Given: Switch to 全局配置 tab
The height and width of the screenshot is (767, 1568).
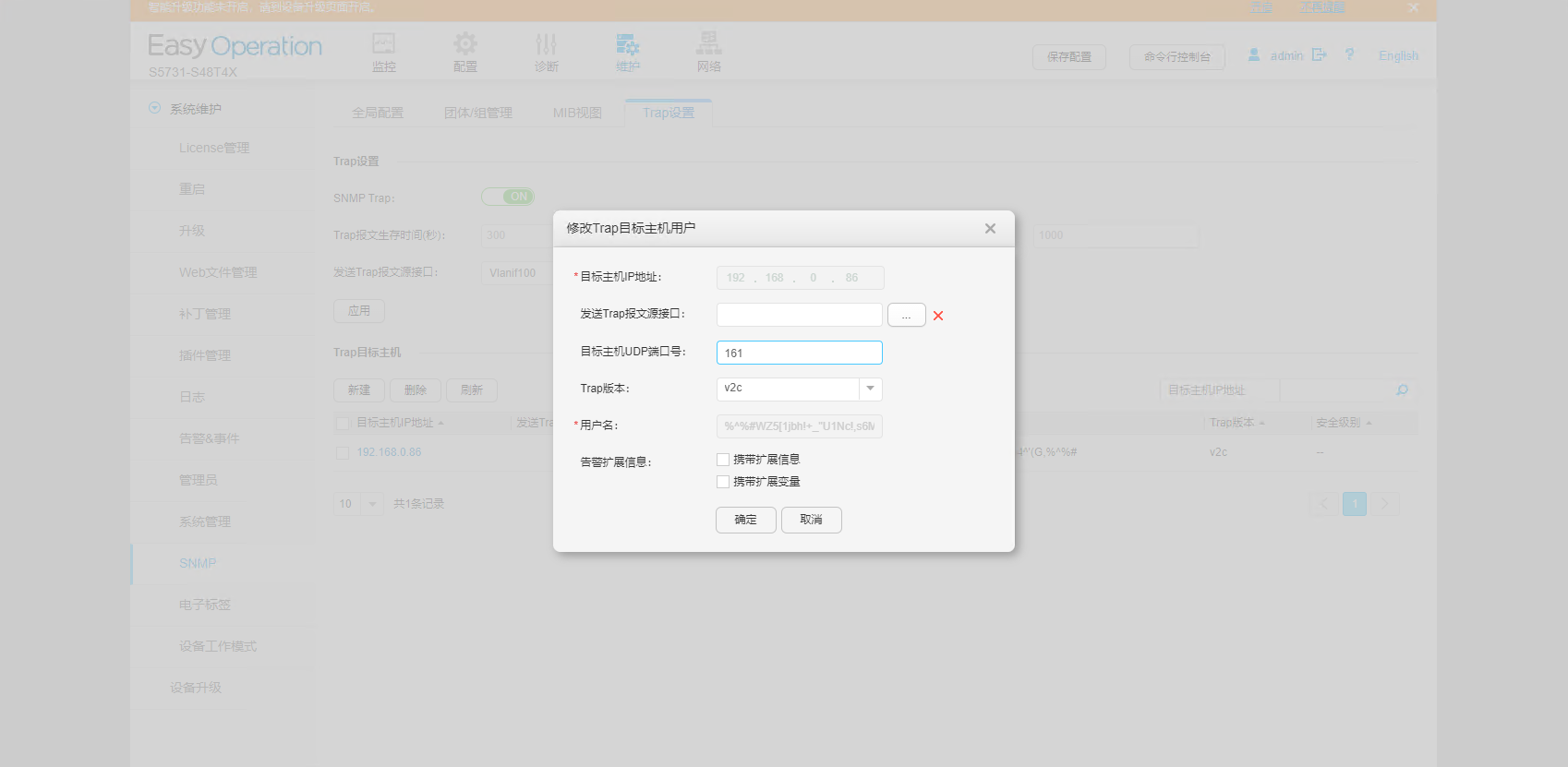Looking at the screenshot, I should pos(378,113).
